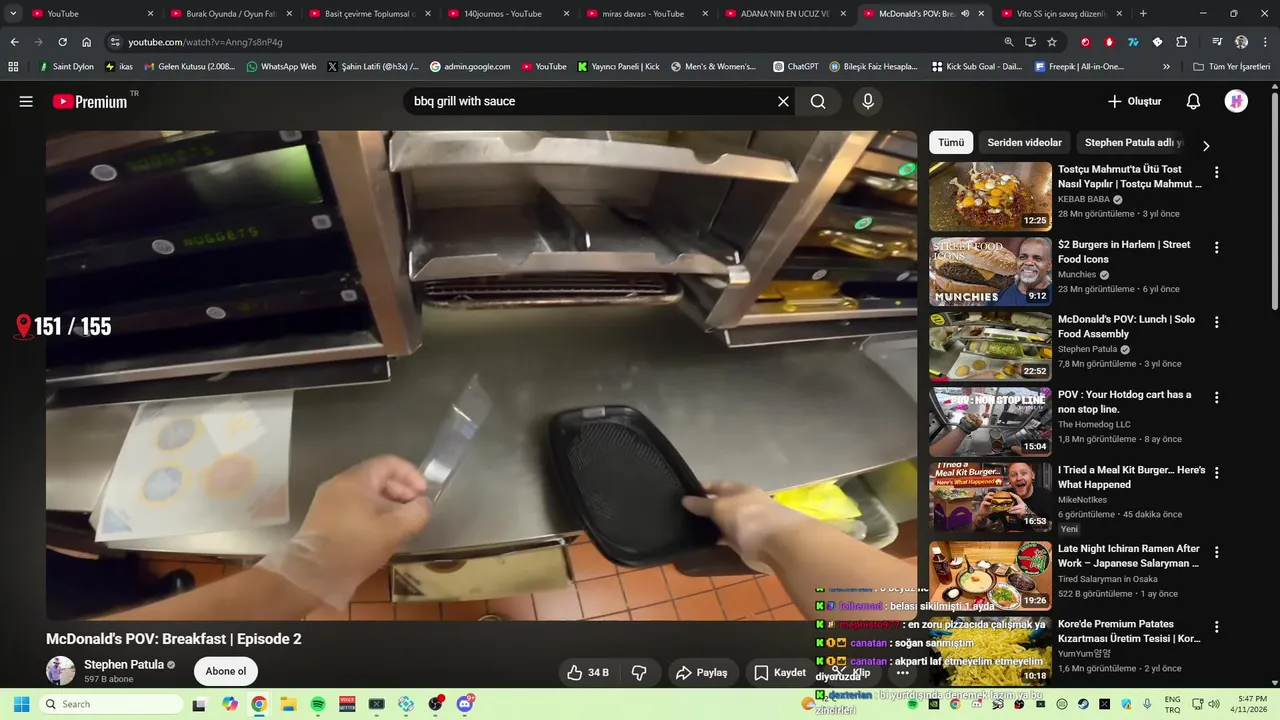Open the Chrome three-dot menu
Screen dimensions: 1280x720
pyautogui.click(x=1264, y=42)
